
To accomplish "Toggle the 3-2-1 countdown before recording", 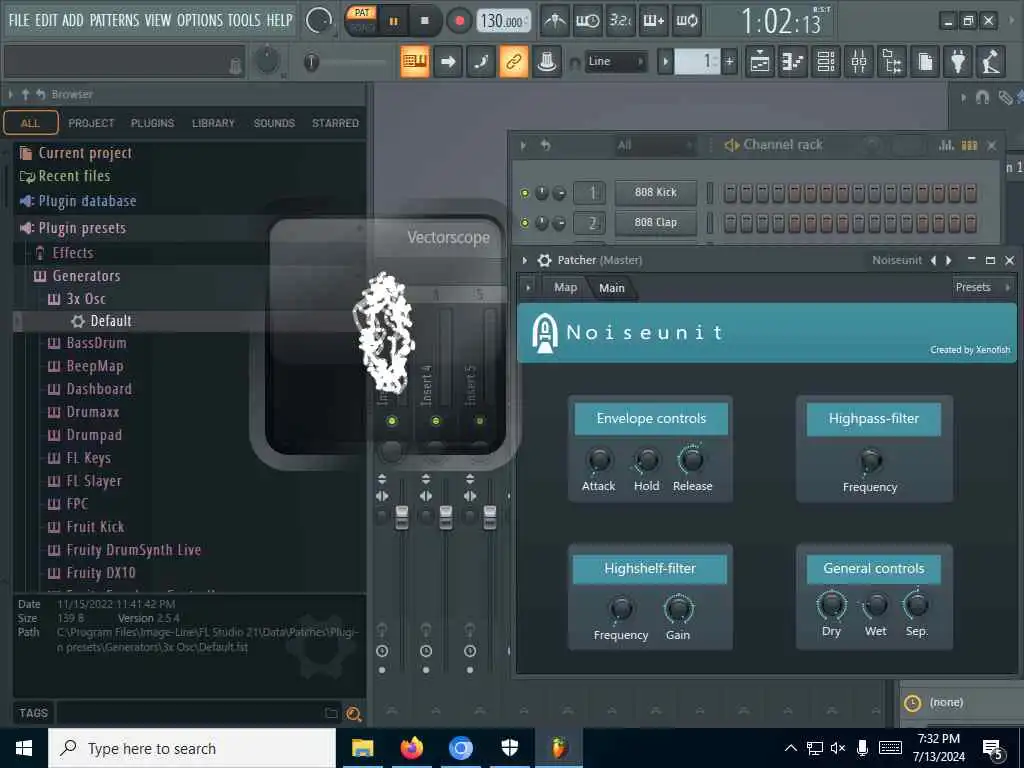I will (x=620, y=21).
